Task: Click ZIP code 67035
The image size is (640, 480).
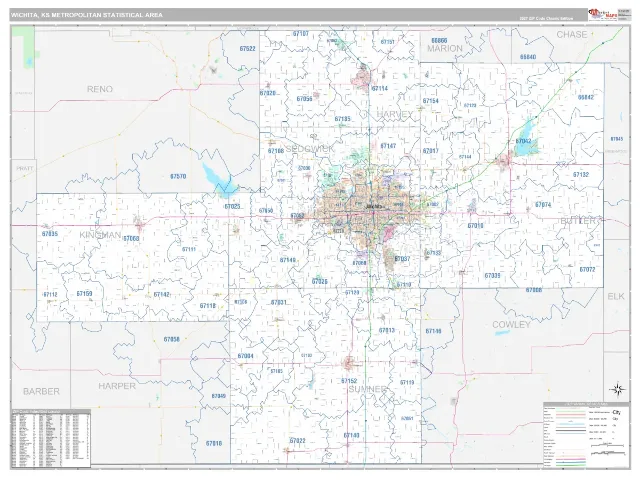Action: (x=50, y=234)
